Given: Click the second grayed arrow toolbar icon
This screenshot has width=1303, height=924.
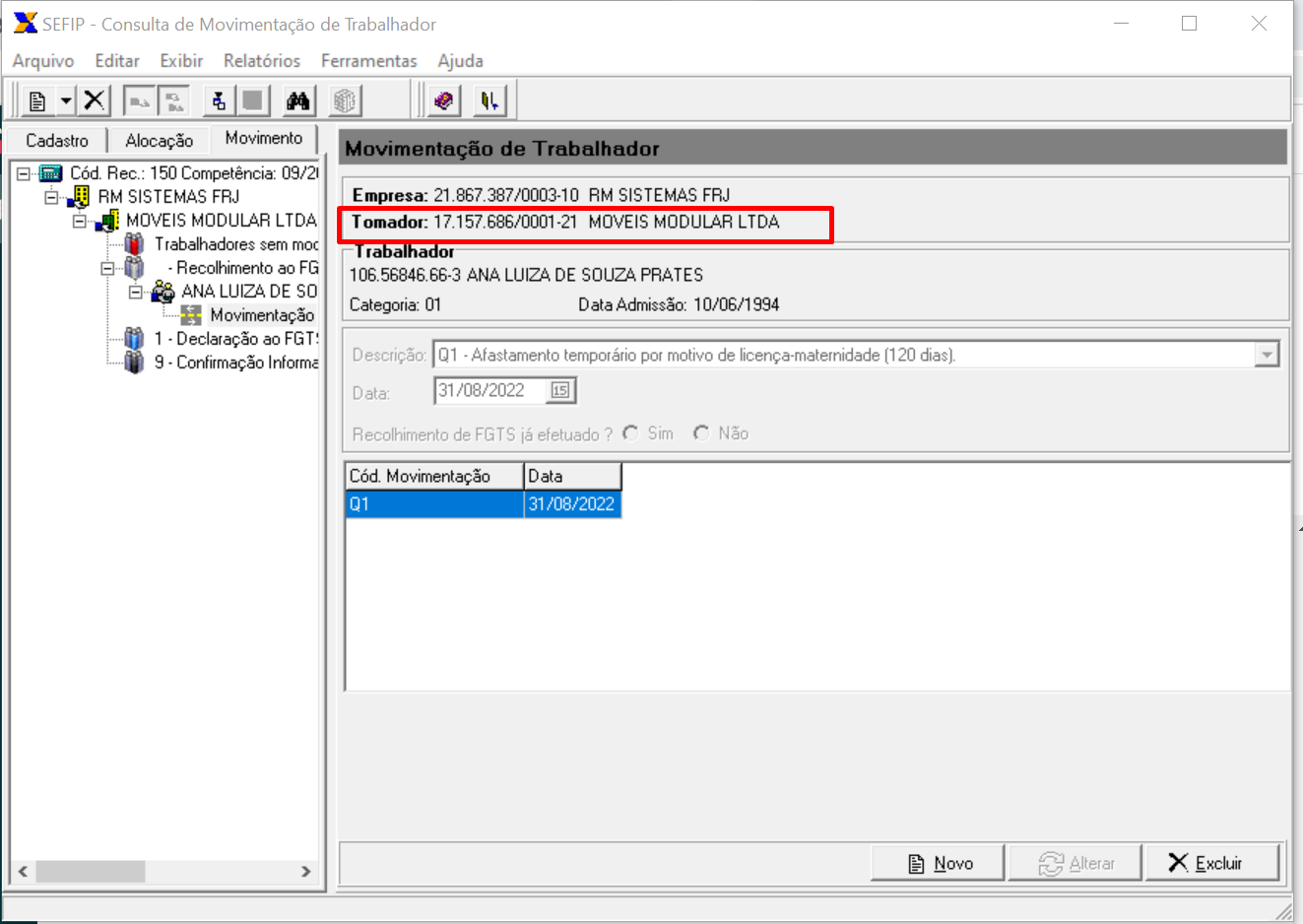Looking at the screenshot, I should pos(174,100).
